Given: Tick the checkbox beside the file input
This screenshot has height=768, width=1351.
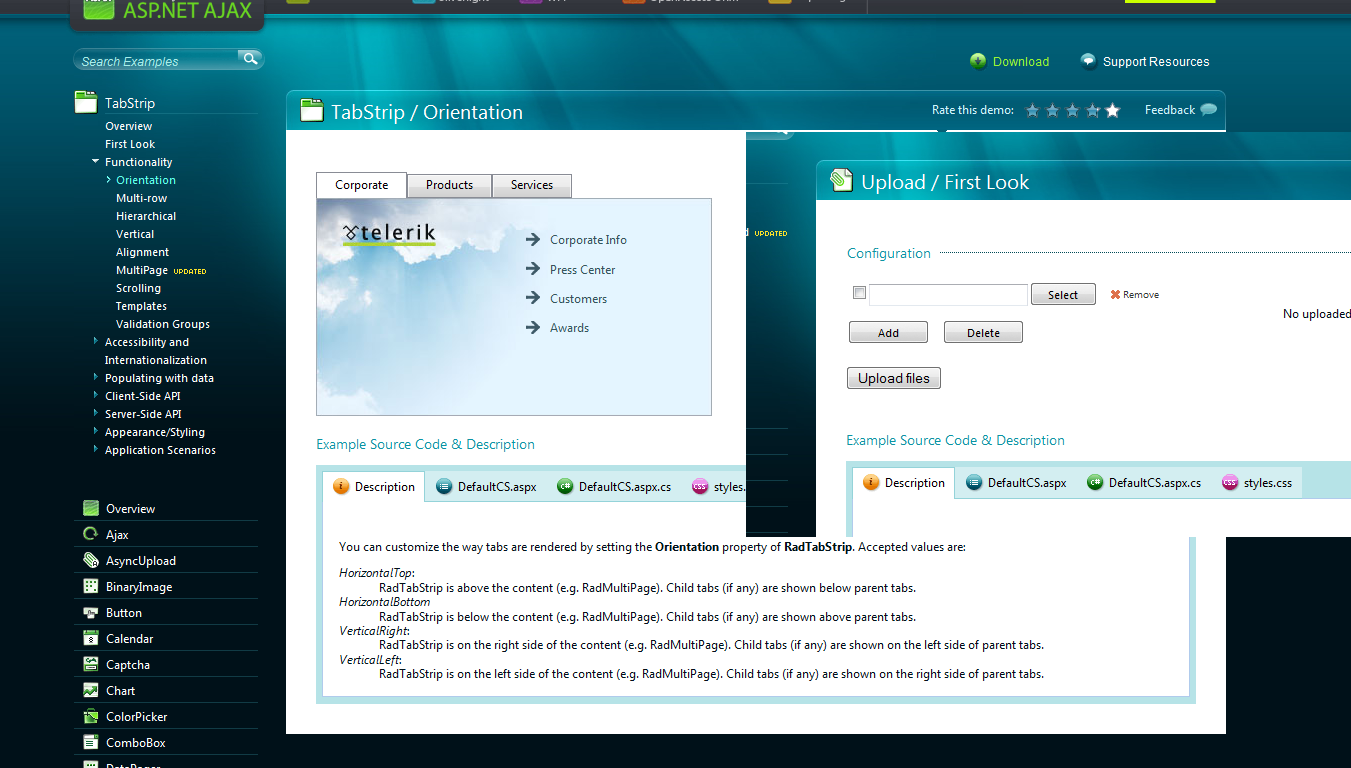Looking at the screenshot, I should (859, 293).
